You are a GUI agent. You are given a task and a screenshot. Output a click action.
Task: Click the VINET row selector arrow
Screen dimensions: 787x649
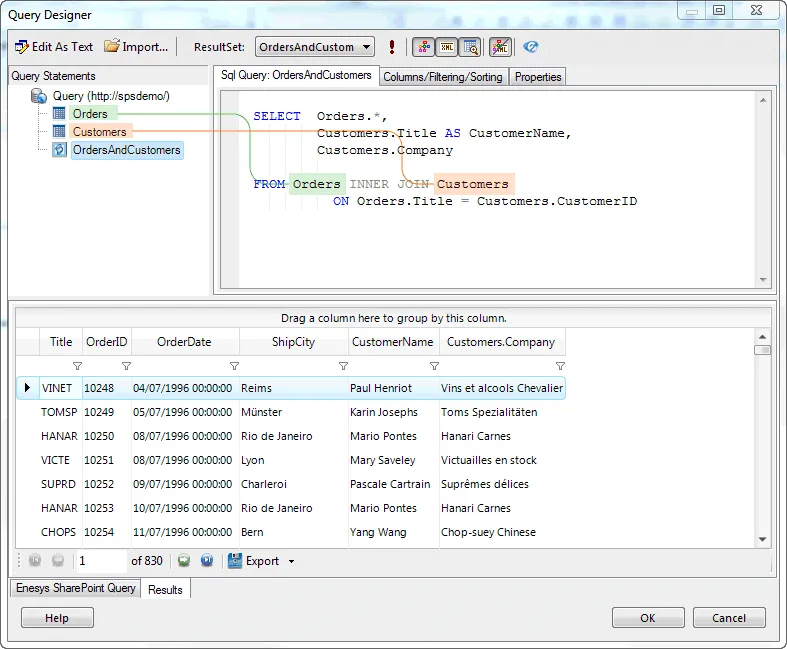coord(28,387)
